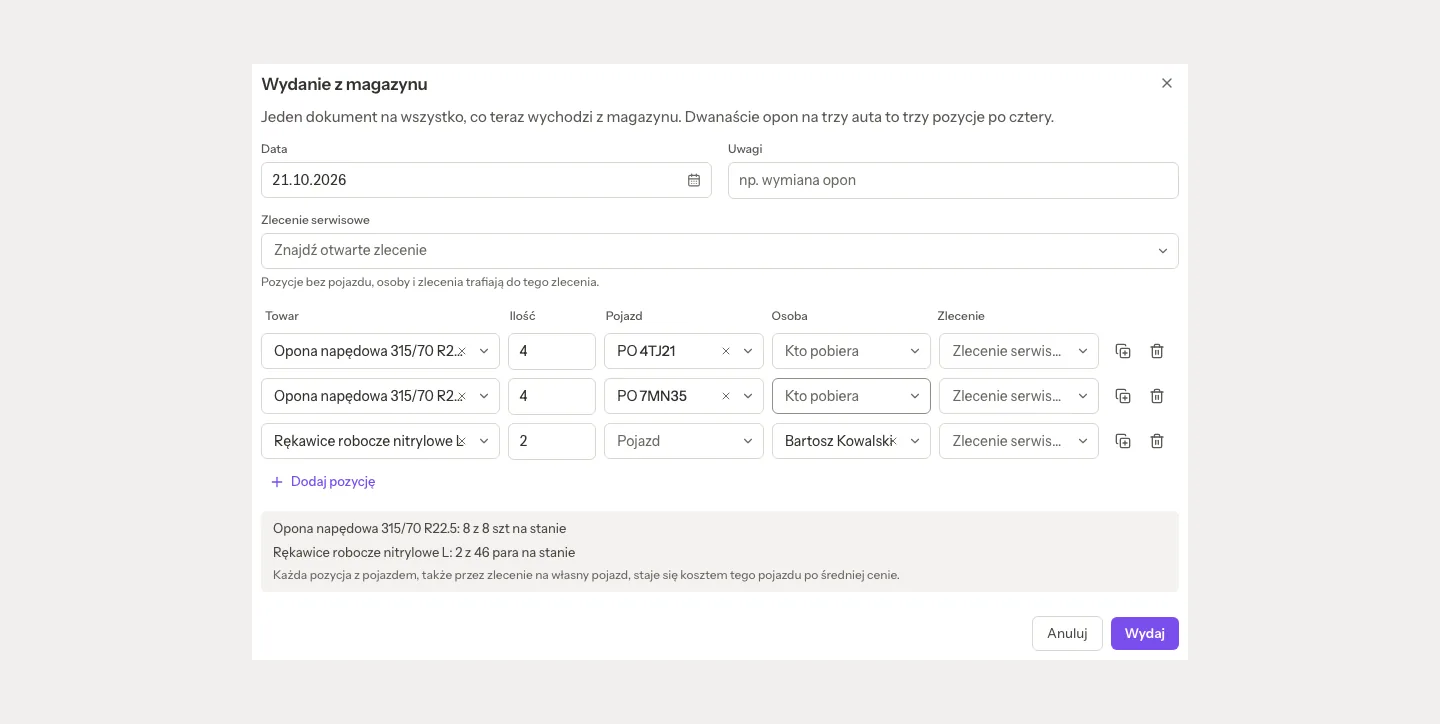Open Zlecenie dropdown in PO 4TJ21 row

[x=1019, y=351]
